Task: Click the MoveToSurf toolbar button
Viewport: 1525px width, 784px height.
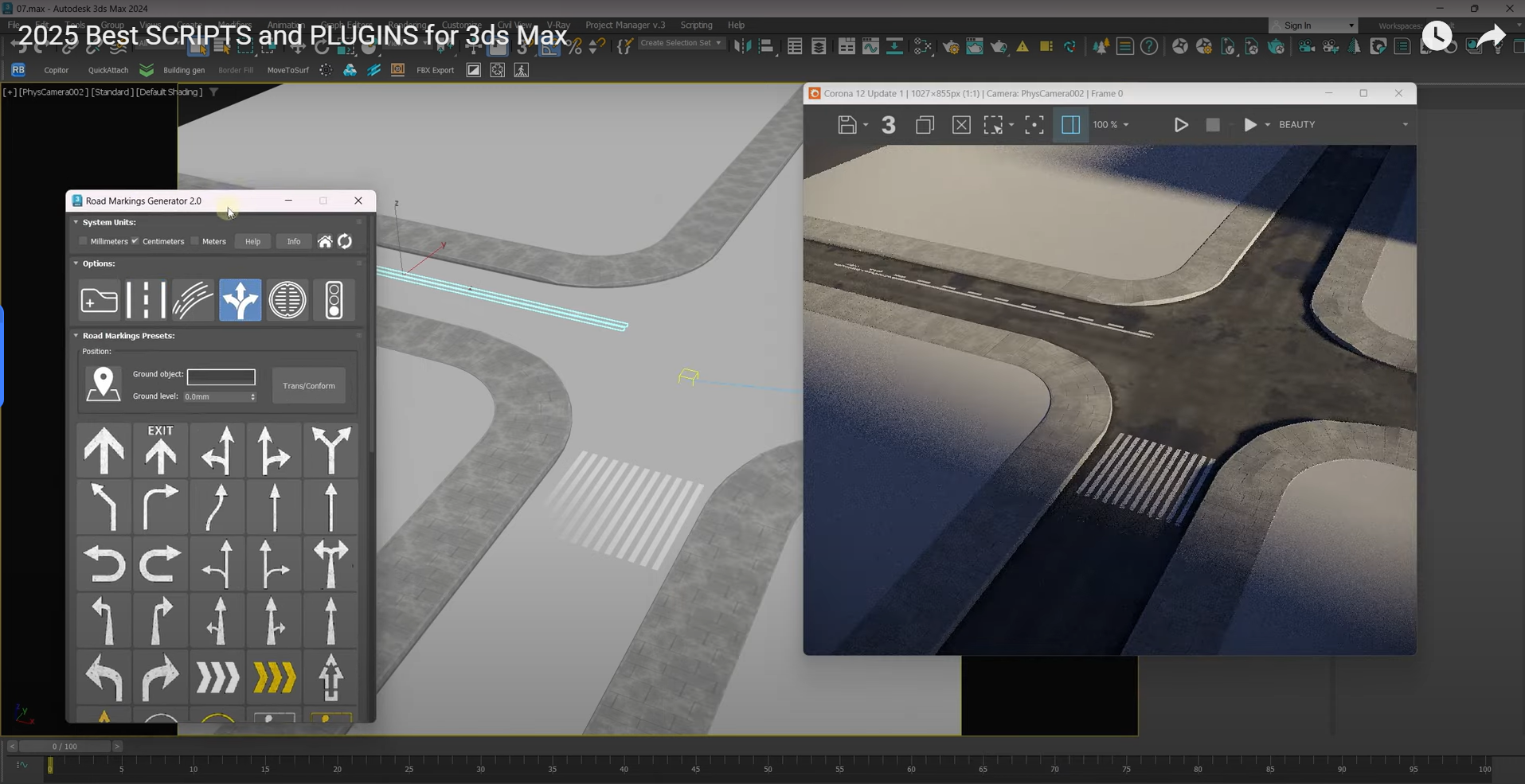Action: (x=287, y=70)
